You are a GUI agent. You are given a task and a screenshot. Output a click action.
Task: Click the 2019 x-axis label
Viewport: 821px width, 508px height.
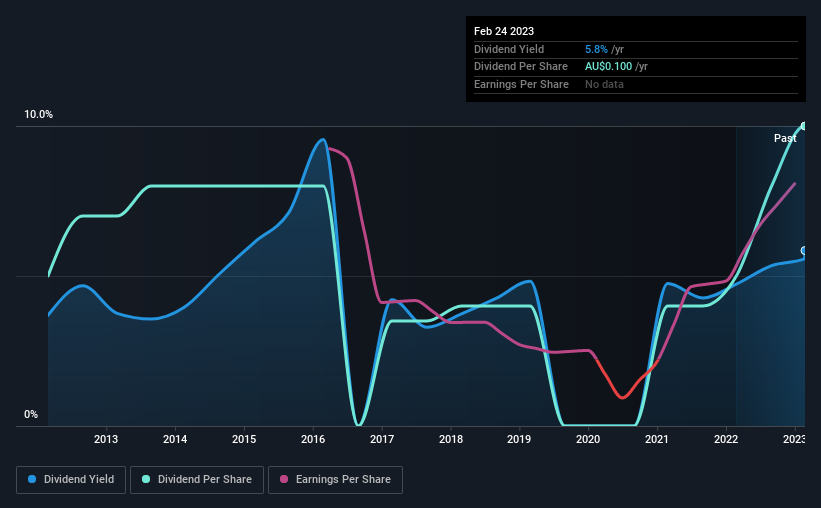519,439
